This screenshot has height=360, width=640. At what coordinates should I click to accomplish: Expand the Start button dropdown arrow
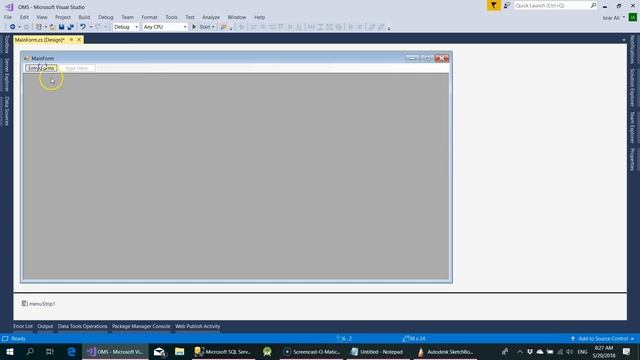[213, 27]
